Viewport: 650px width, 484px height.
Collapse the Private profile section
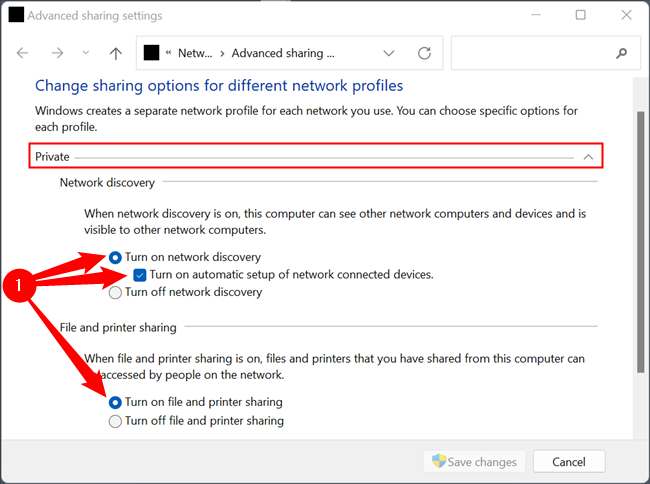click(x=588, y=157)
